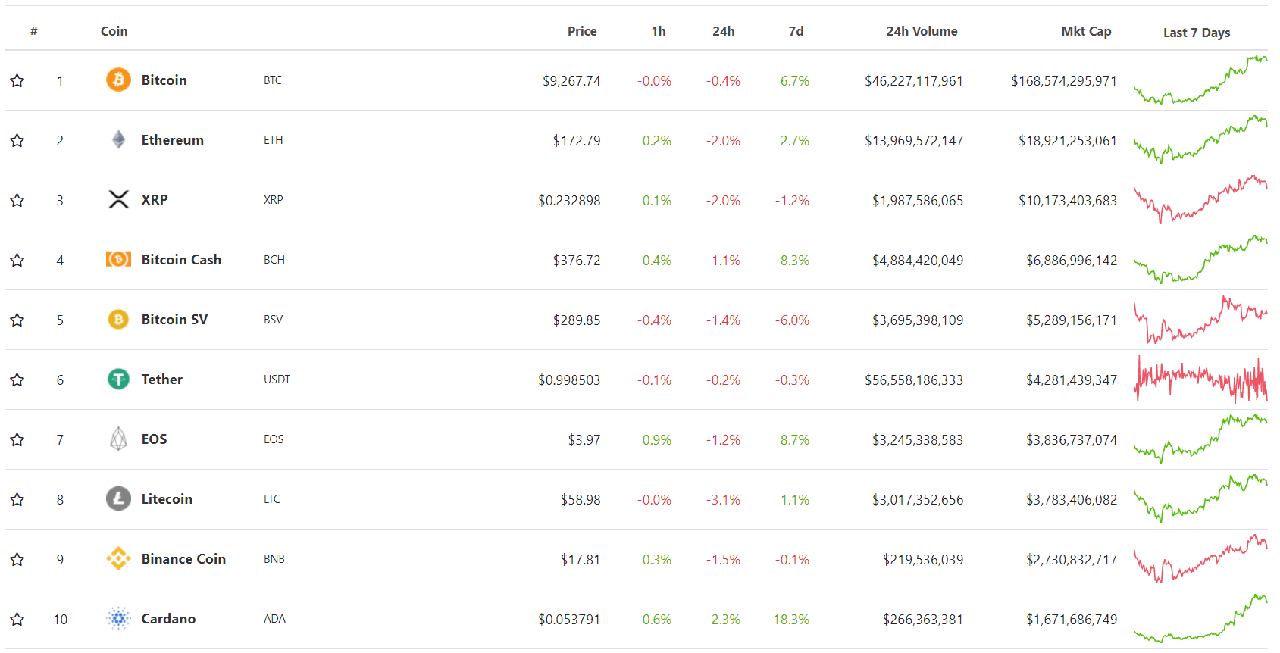
Task: Click the Cardano logo icon
Action: (118, 619)
